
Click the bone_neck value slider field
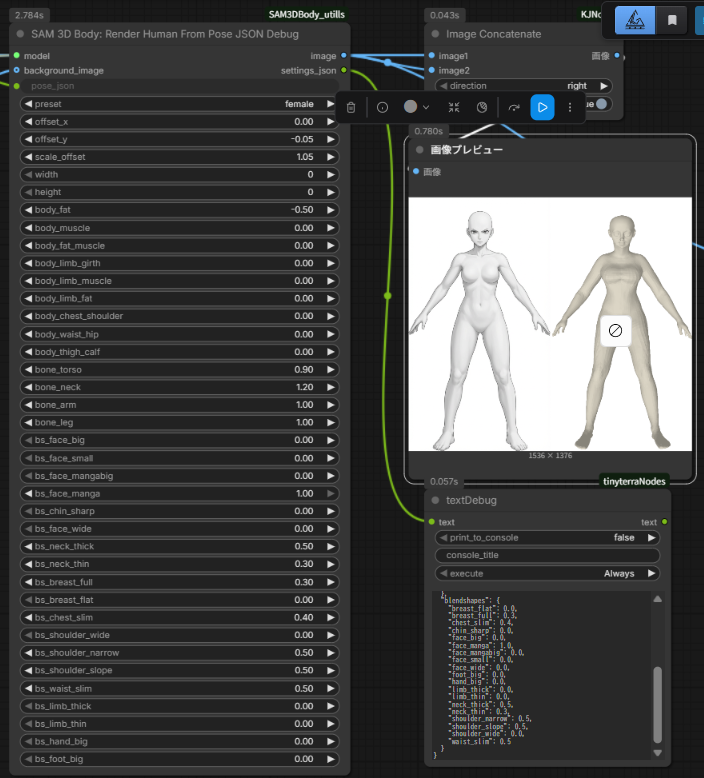point(179,387)
